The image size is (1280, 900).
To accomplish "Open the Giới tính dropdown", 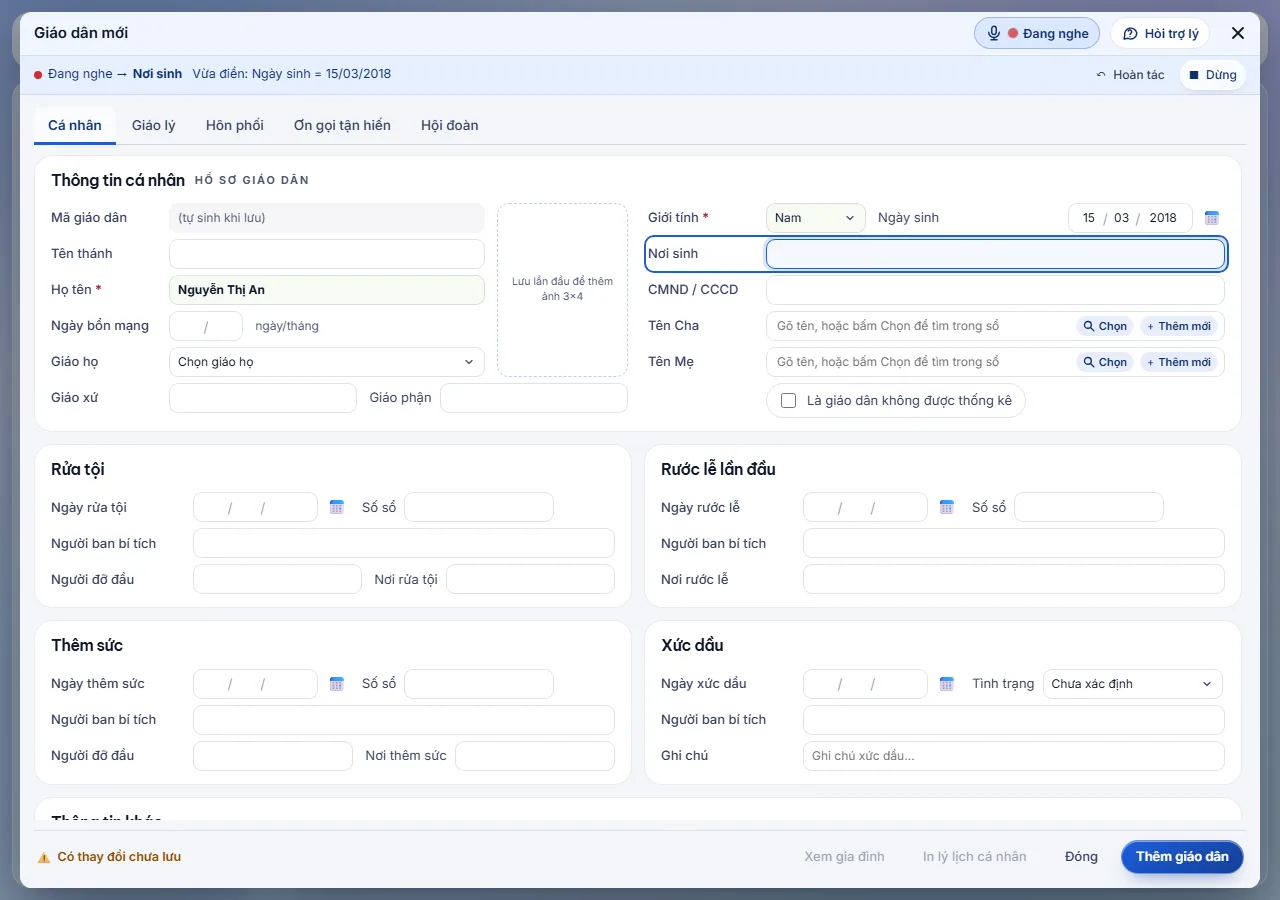I will tap(816, 218).
